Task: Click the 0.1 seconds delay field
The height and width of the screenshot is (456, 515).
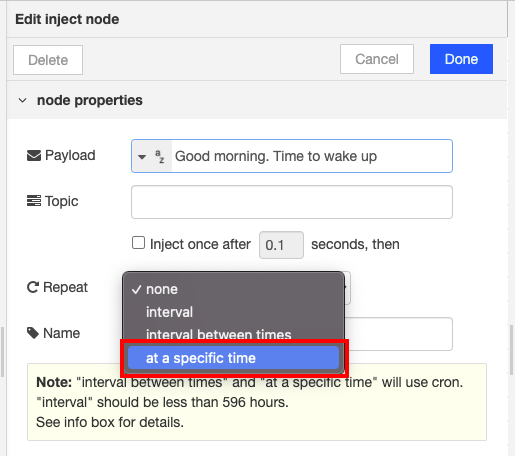Action: pyautogui.click(x=281, y=245)
